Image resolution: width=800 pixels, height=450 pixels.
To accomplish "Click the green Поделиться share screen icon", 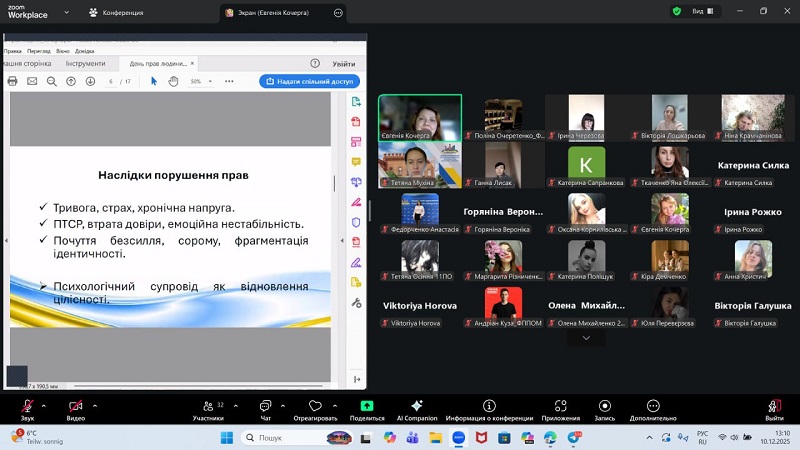I will point(366,405).
